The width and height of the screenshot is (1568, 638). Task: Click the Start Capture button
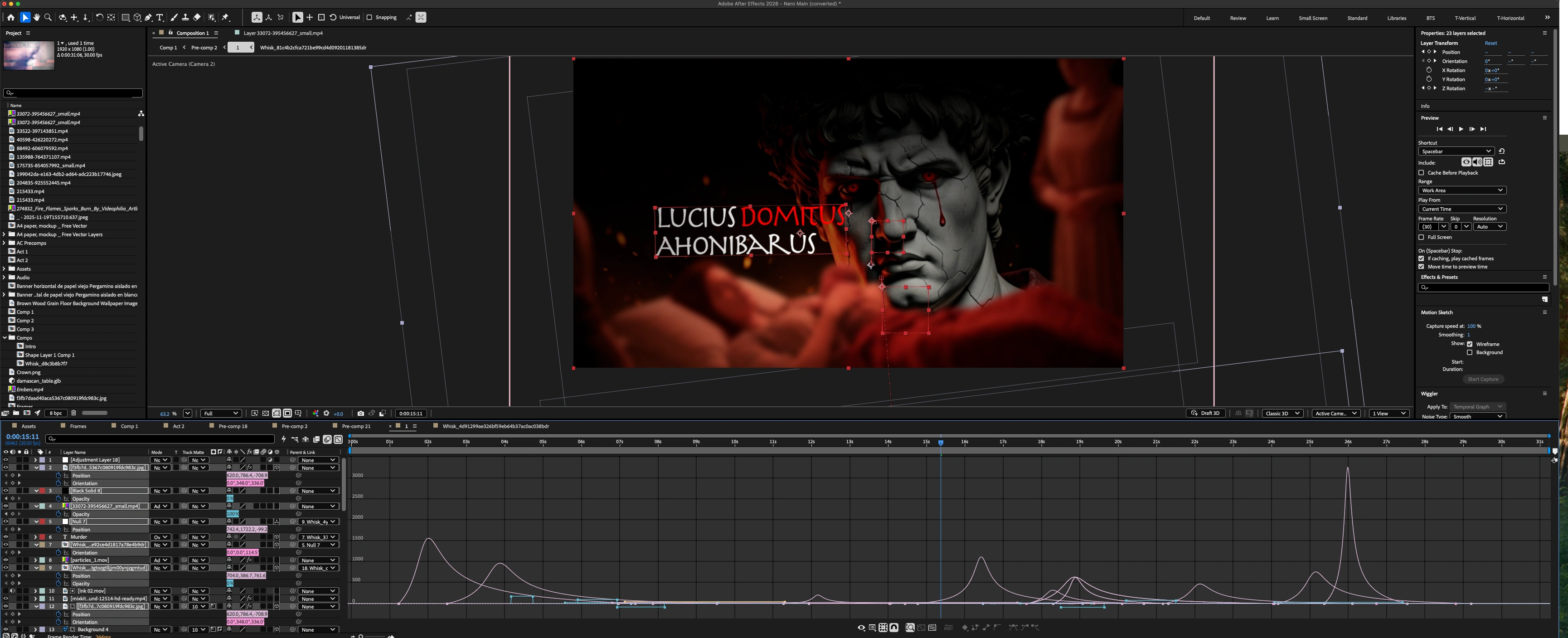(1483, 379)
